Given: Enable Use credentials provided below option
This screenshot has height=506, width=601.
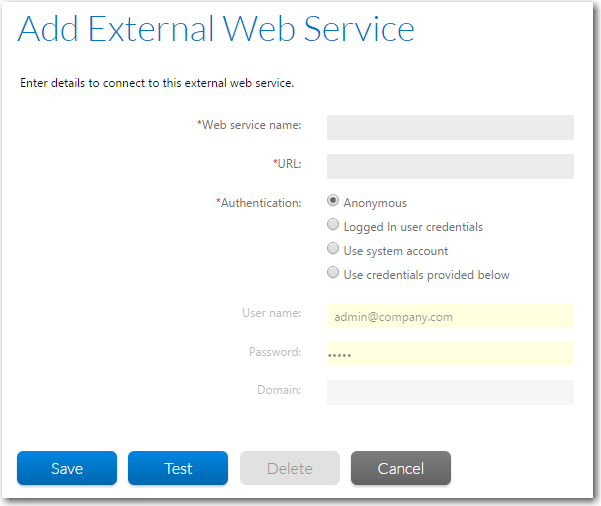Looking at the screenshot, I should click(x=333, y=274).
